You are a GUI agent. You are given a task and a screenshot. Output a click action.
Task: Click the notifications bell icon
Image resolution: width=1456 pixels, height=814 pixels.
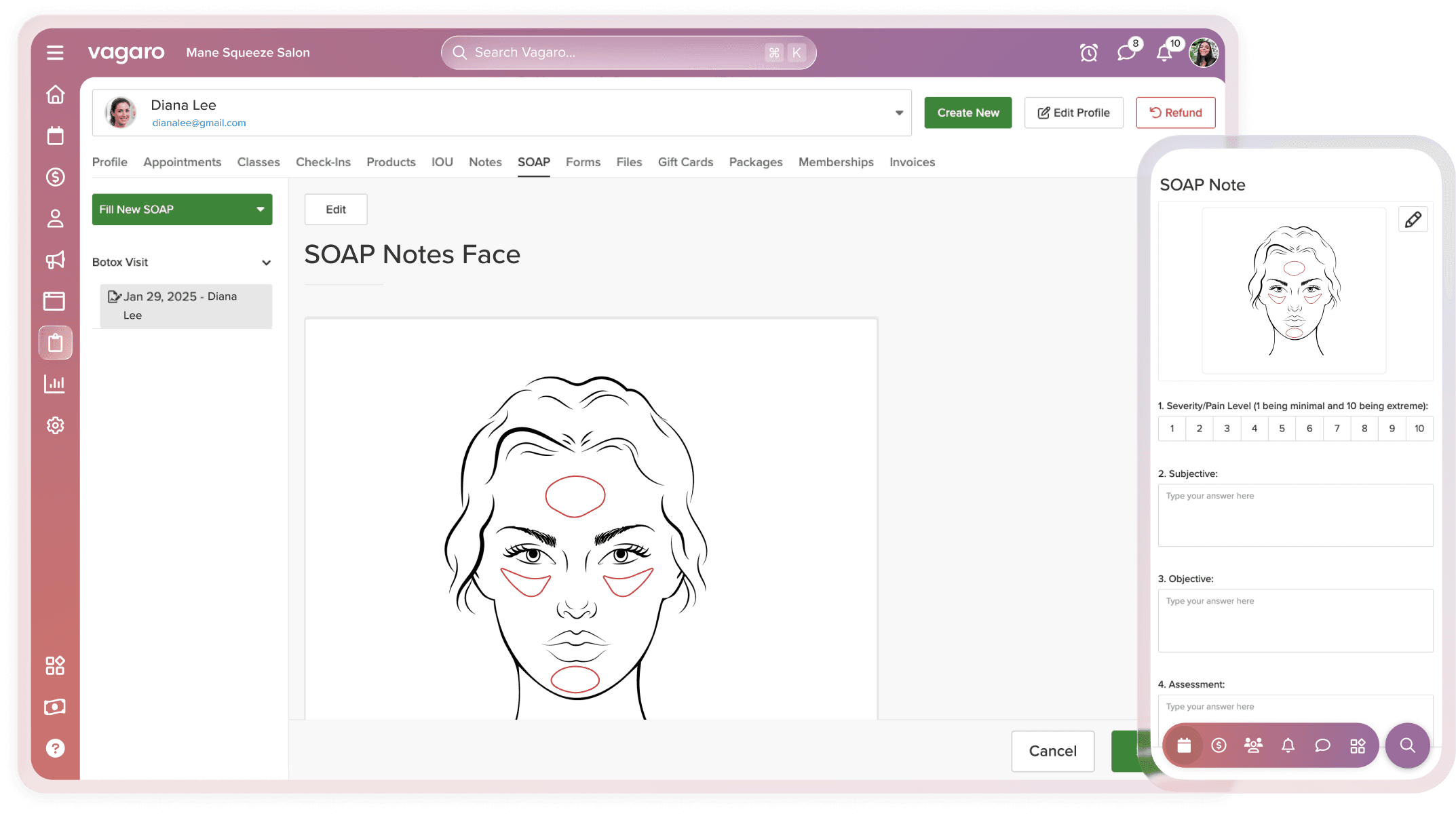point(1164,53)
